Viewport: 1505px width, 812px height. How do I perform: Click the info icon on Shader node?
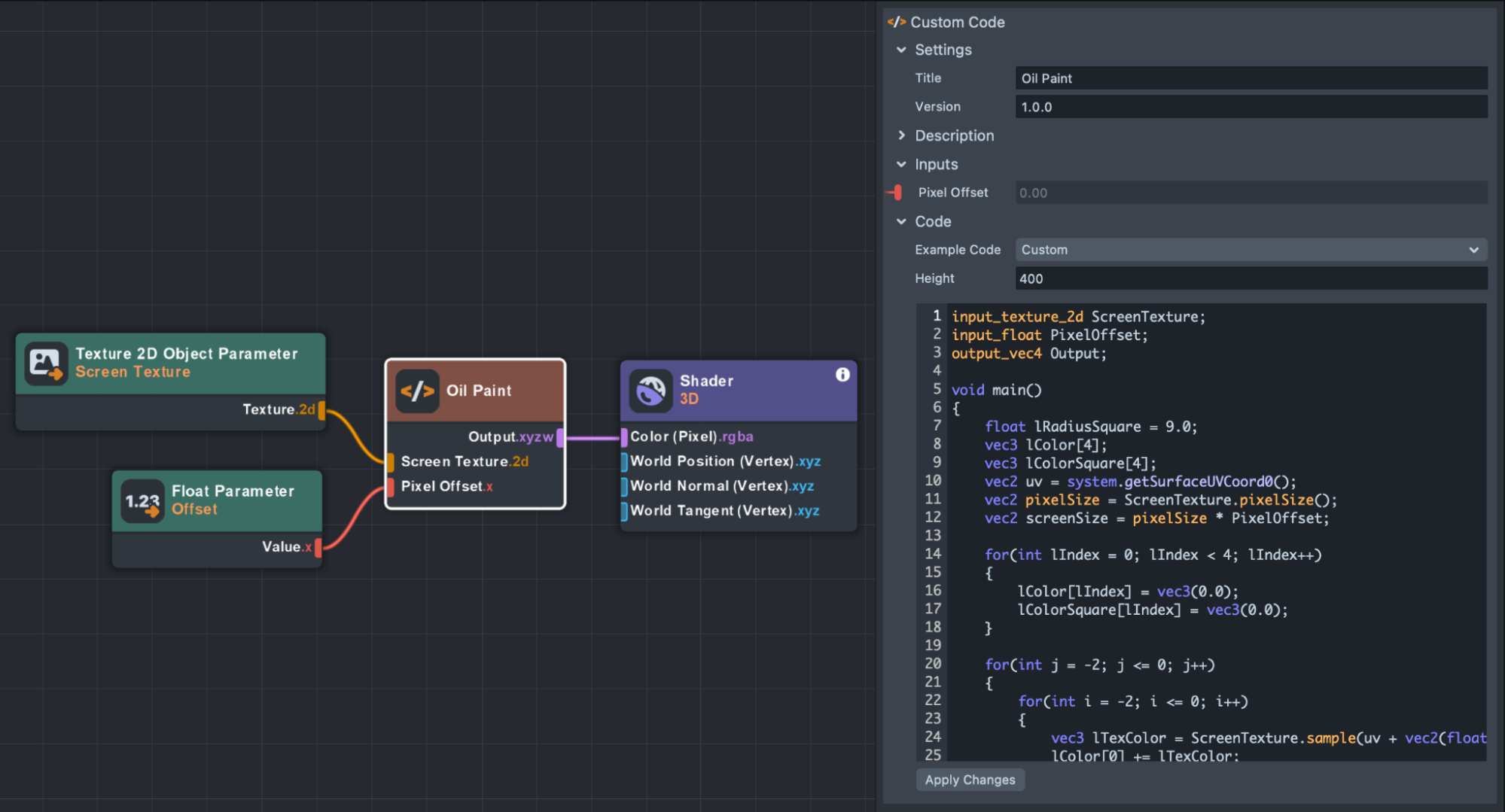[842, 375]
